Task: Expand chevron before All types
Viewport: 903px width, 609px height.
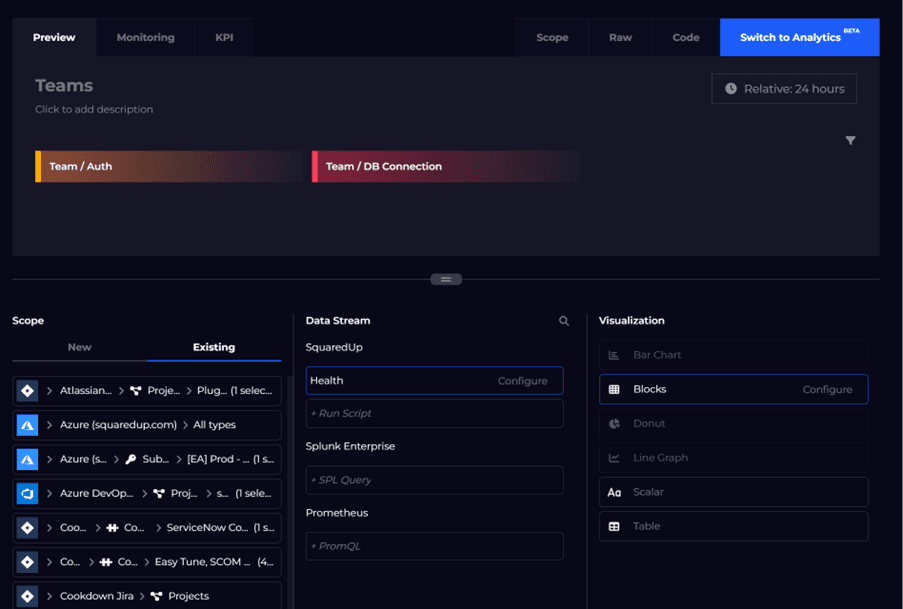Action: tap(185, 425)
